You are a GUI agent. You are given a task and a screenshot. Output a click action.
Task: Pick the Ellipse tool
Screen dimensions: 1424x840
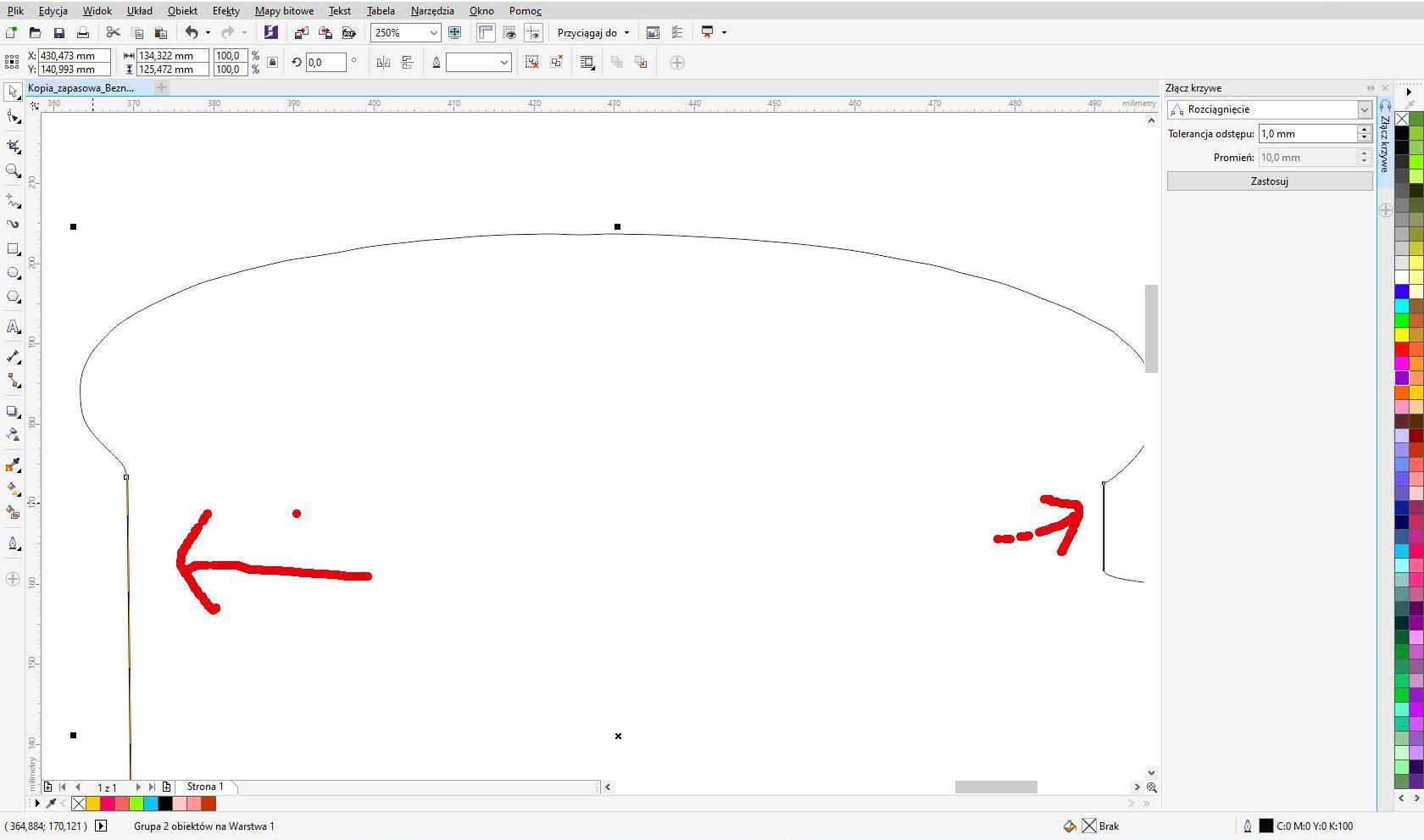[13, 273]
